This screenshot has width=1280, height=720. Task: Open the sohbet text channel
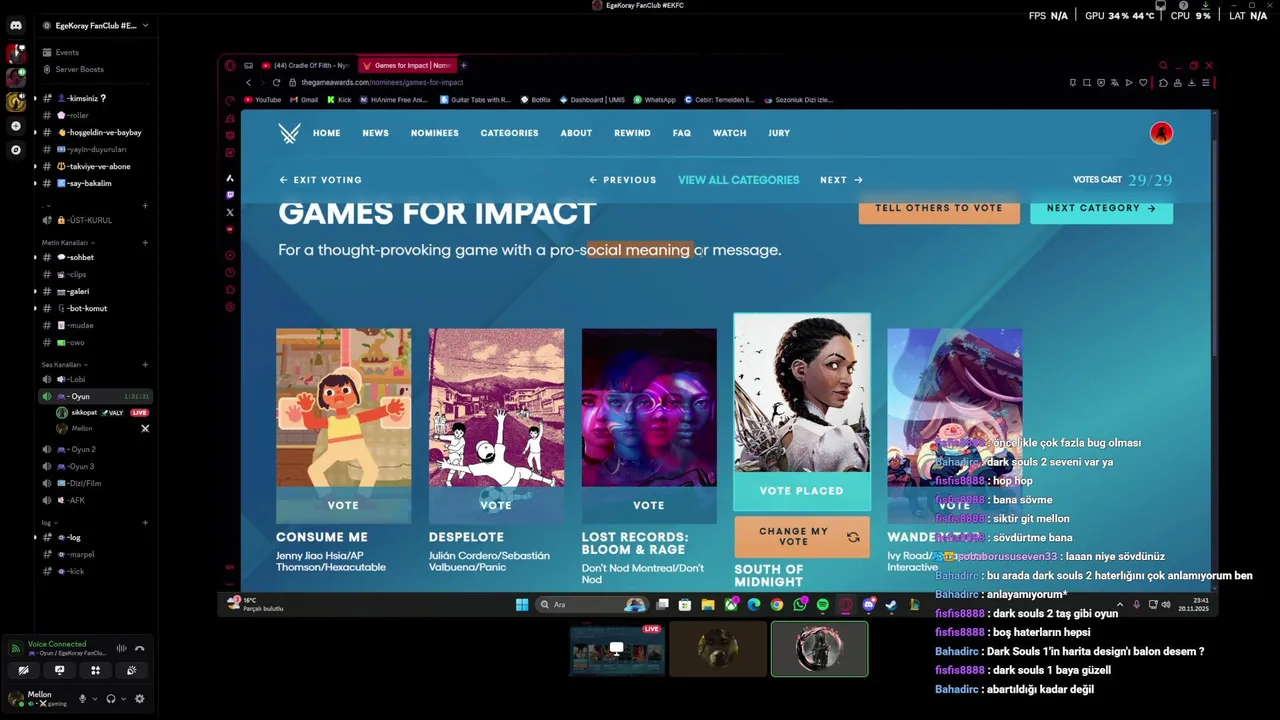95,257
